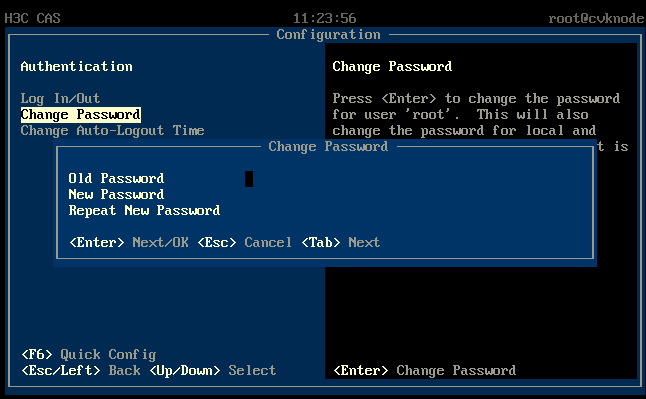Click <Enter> Change Password in right pane
Image resolution: width=646 pixels, height=399 pixels.
tap(424, 371)
